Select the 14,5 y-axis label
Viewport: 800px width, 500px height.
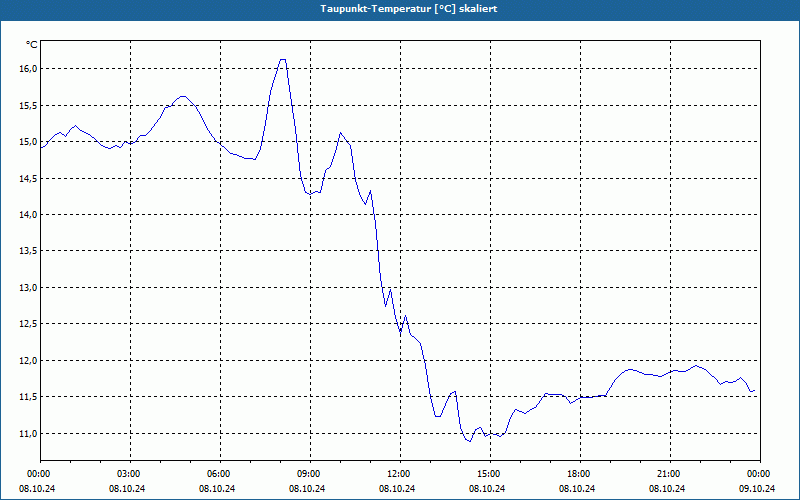29,179
